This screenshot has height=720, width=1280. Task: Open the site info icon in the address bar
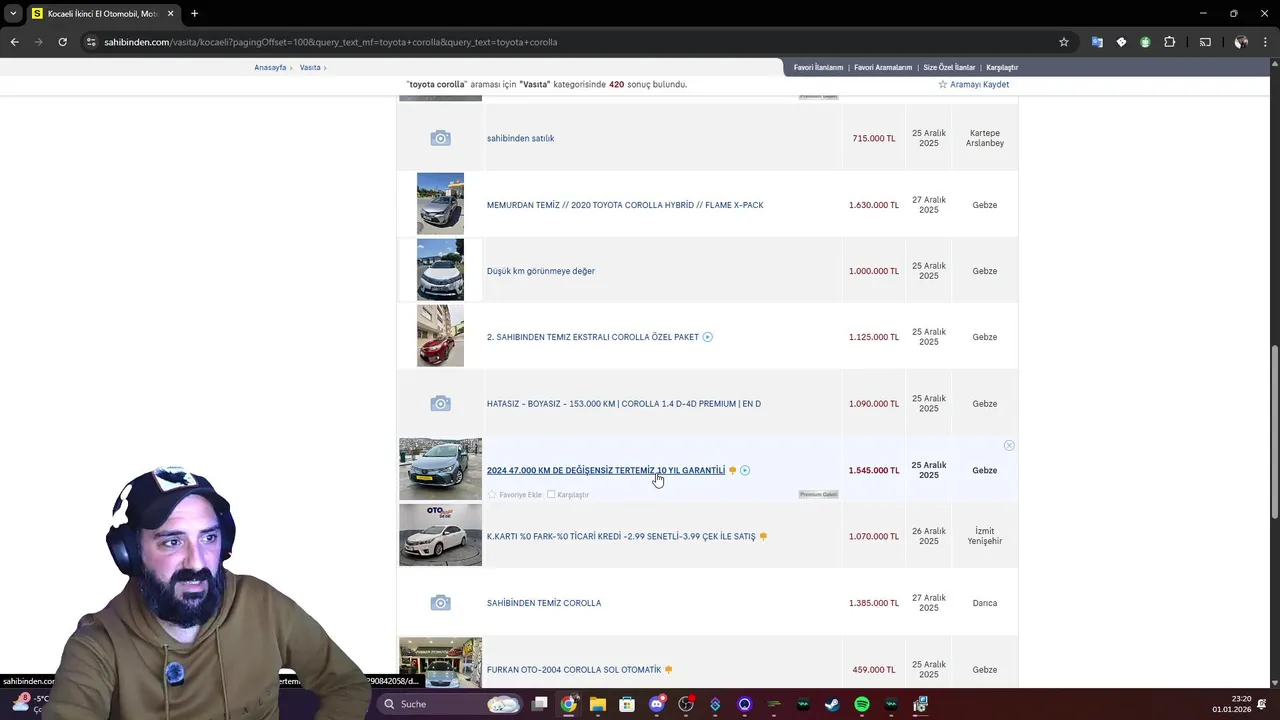coord(91,42)
